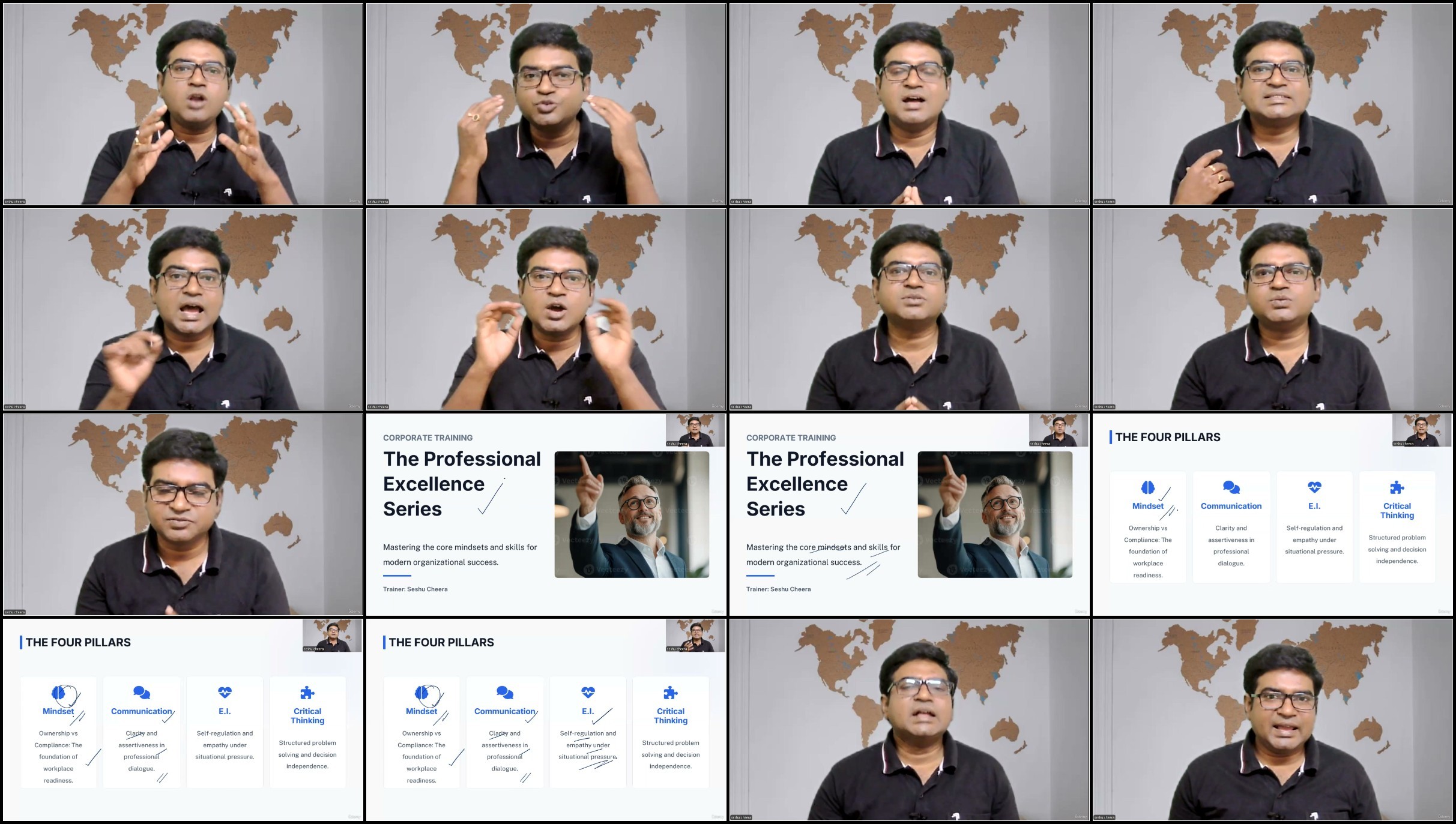Click uncircled brain icon above Mindset heading
The image size is (1456, 824).
(1147, 487)
